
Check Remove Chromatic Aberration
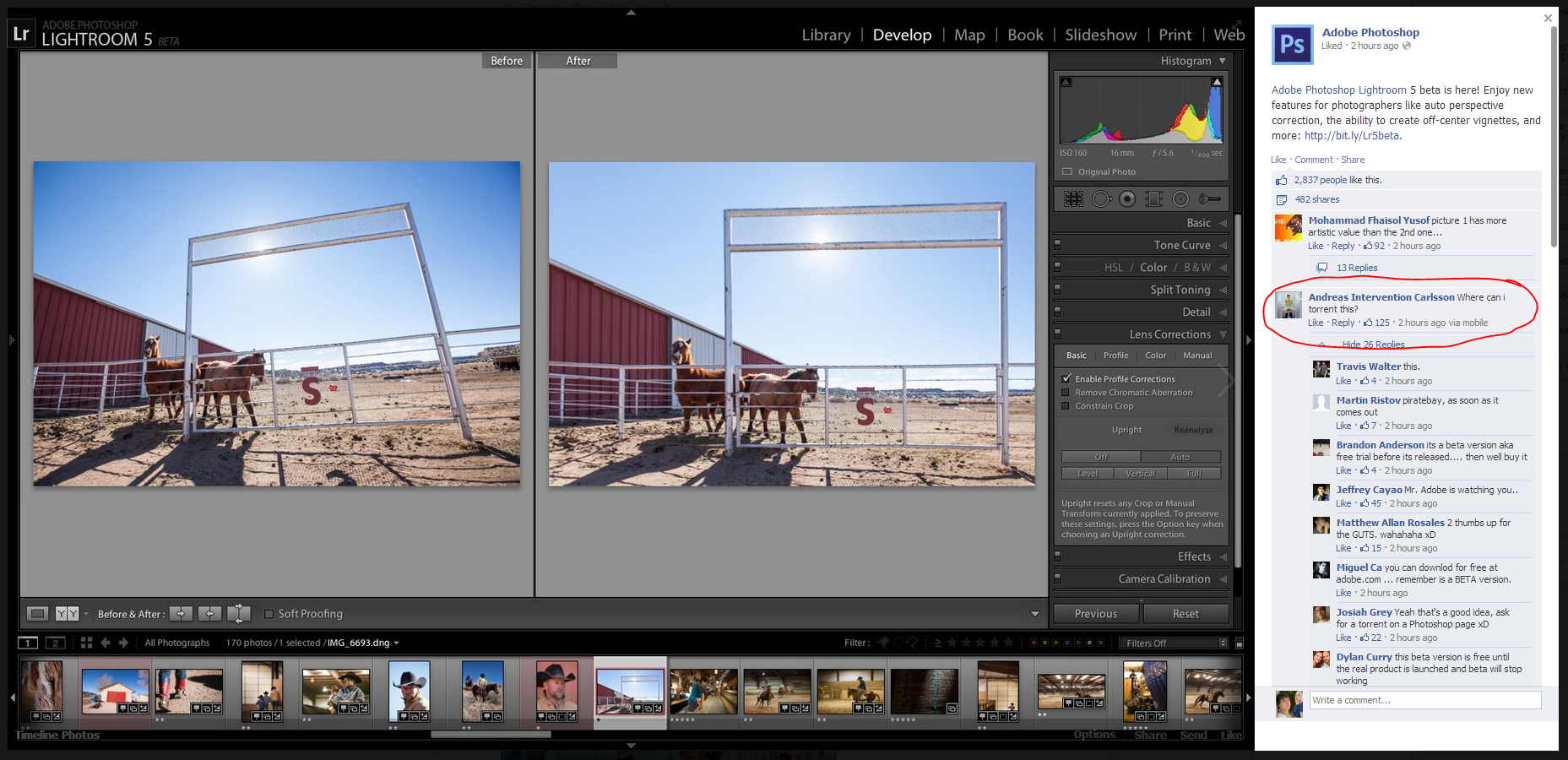pos(1066,393)
